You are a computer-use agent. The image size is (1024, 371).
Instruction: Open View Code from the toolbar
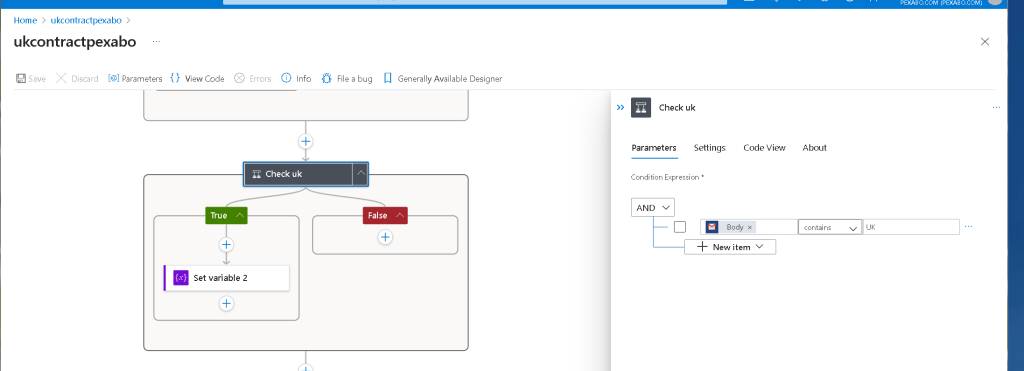pyautogui.click(x=197, y=78)
